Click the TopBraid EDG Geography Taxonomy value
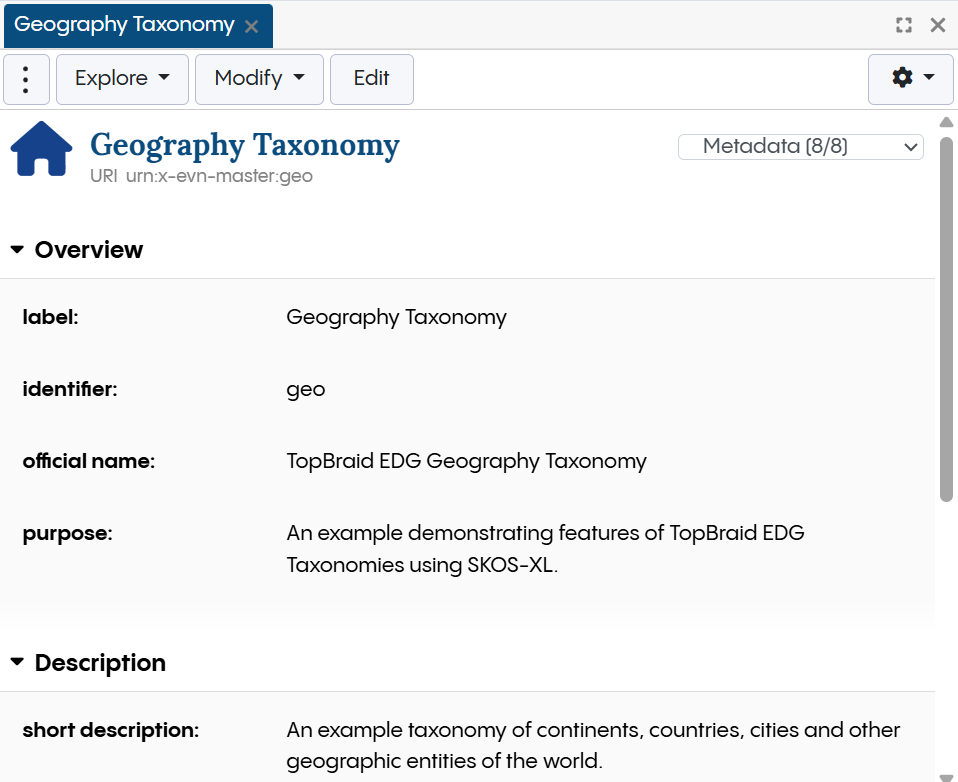 (x=466, y=461)
